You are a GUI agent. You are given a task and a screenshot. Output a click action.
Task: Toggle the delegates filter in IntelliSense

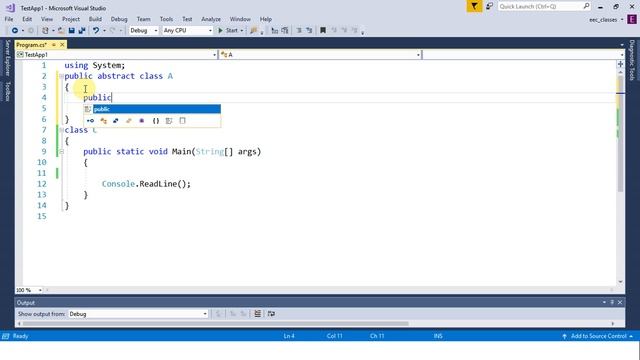click(142, 121)
